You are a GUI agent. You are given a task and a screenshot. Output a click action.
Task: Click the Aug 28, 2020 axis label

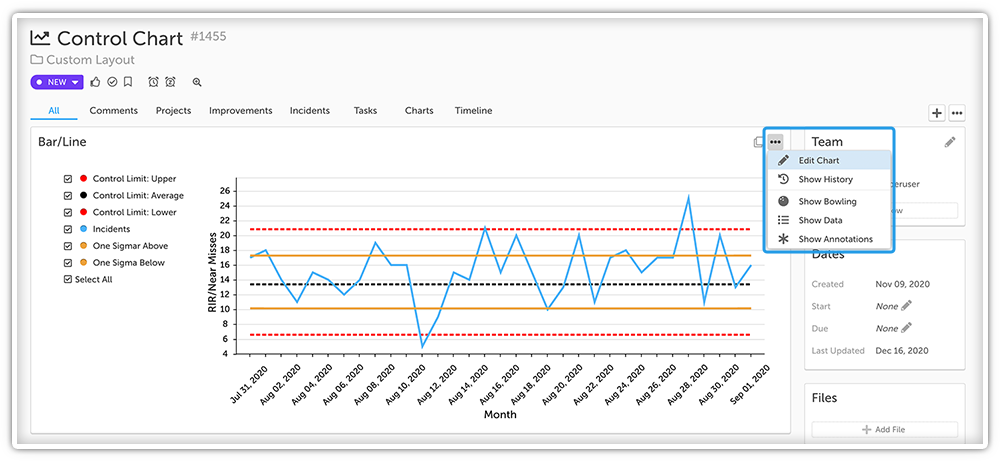point(688,384)
